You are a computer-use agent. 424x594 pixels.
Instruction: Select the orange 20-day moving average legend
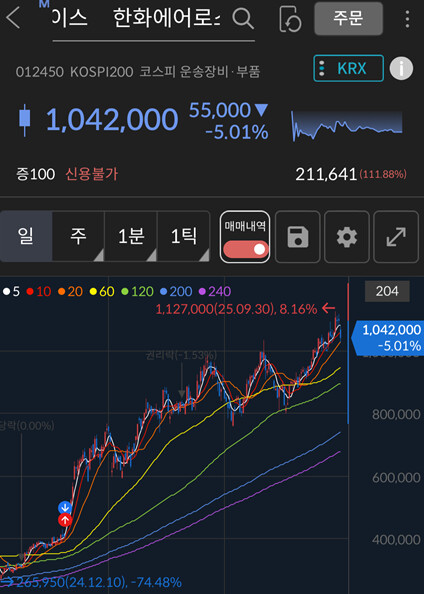70,291
